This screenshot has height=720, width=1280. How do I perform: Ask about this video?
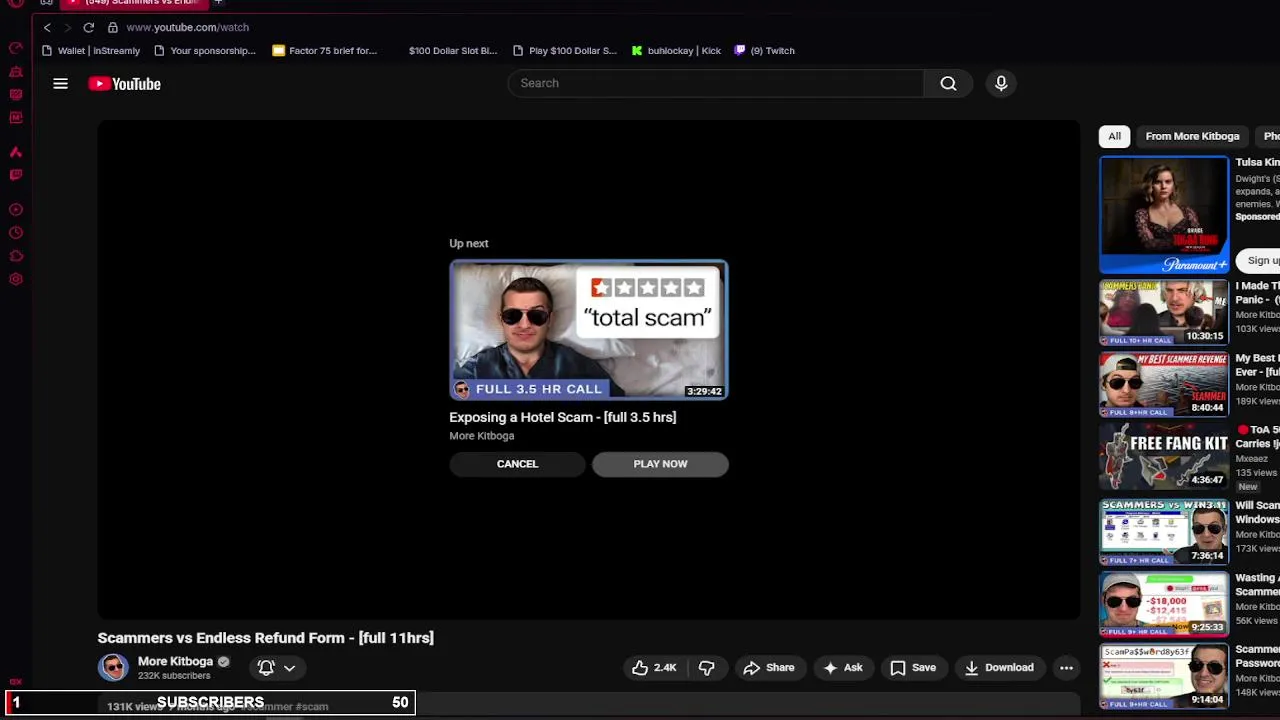[842, 668]
